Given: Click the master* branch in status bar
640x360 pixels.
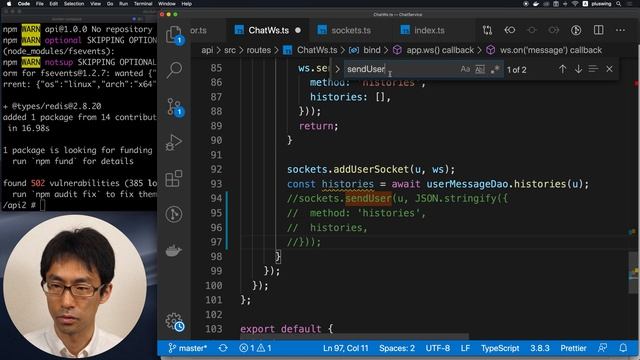Looking at the screenshot, I should [188, 348].
